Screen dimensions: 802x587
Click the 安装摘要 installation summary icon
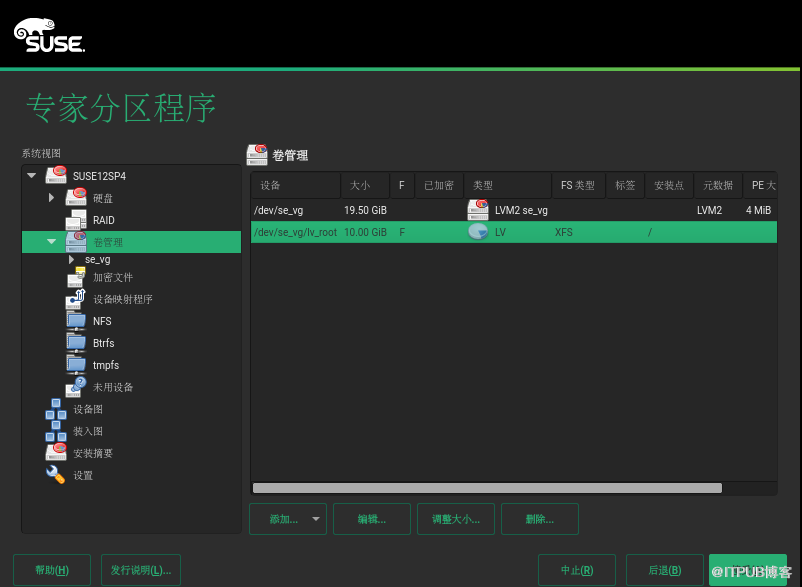click(x=56, y=453)
